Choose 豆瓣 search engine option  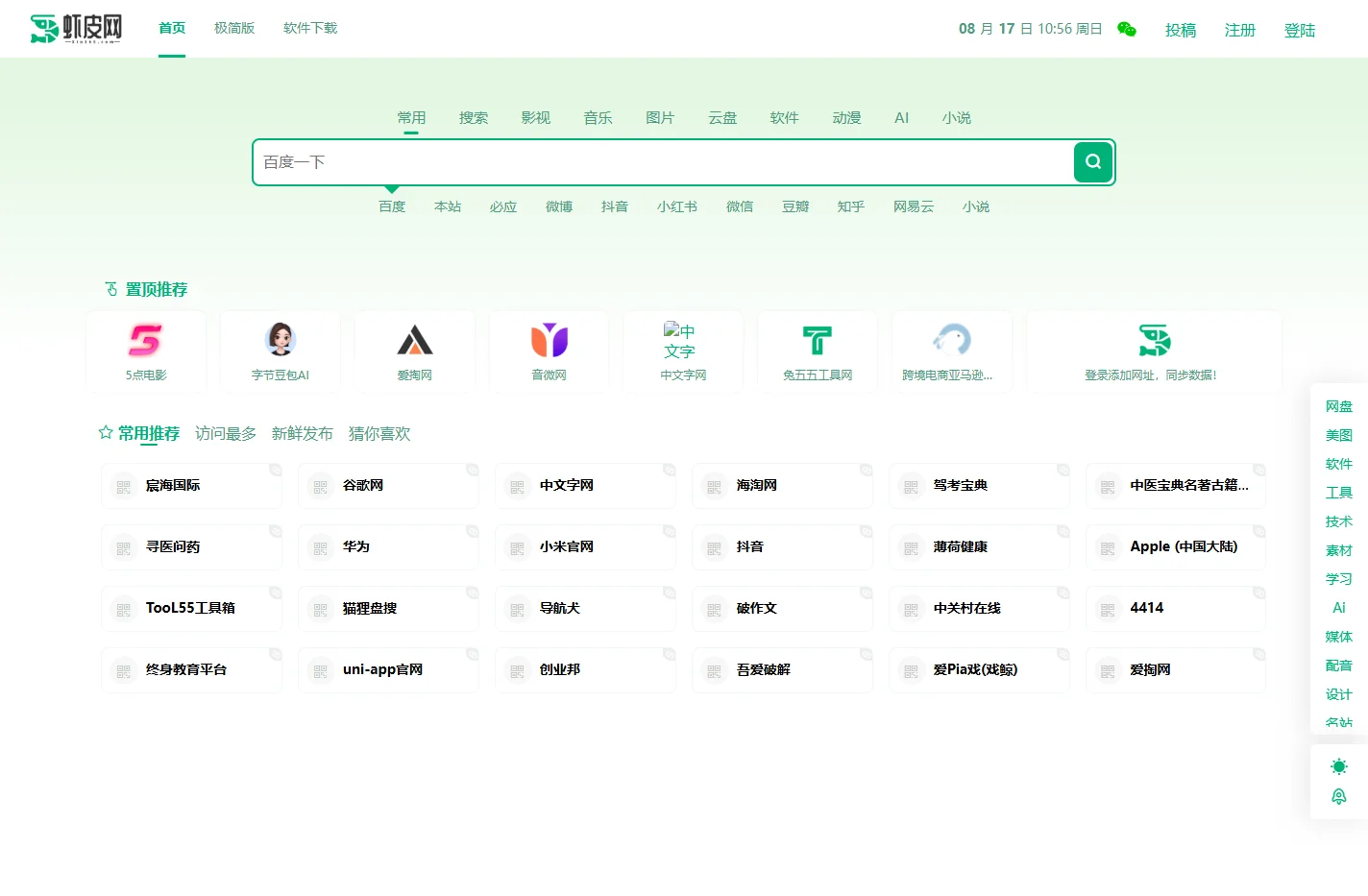coord(795,206)
